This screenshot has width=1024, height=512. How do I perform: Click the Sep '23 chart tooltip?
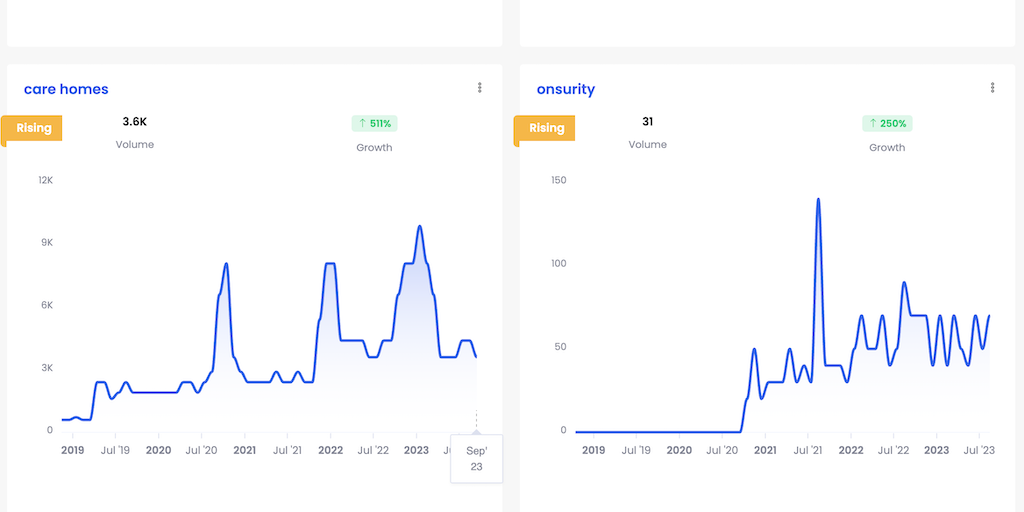pyautogui.click(x=476, y=458)
